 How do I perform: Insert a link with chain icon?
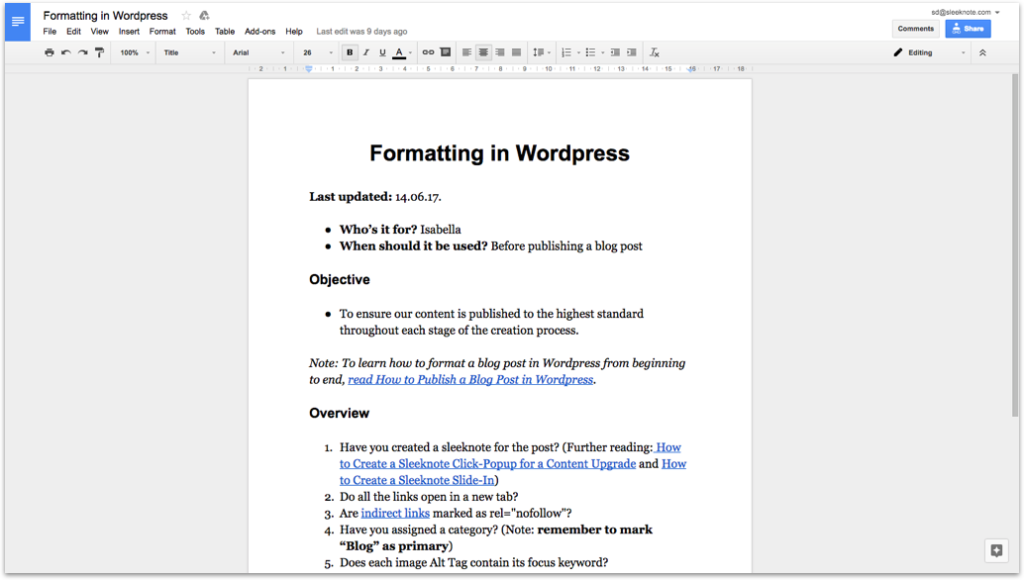(428, 52)
